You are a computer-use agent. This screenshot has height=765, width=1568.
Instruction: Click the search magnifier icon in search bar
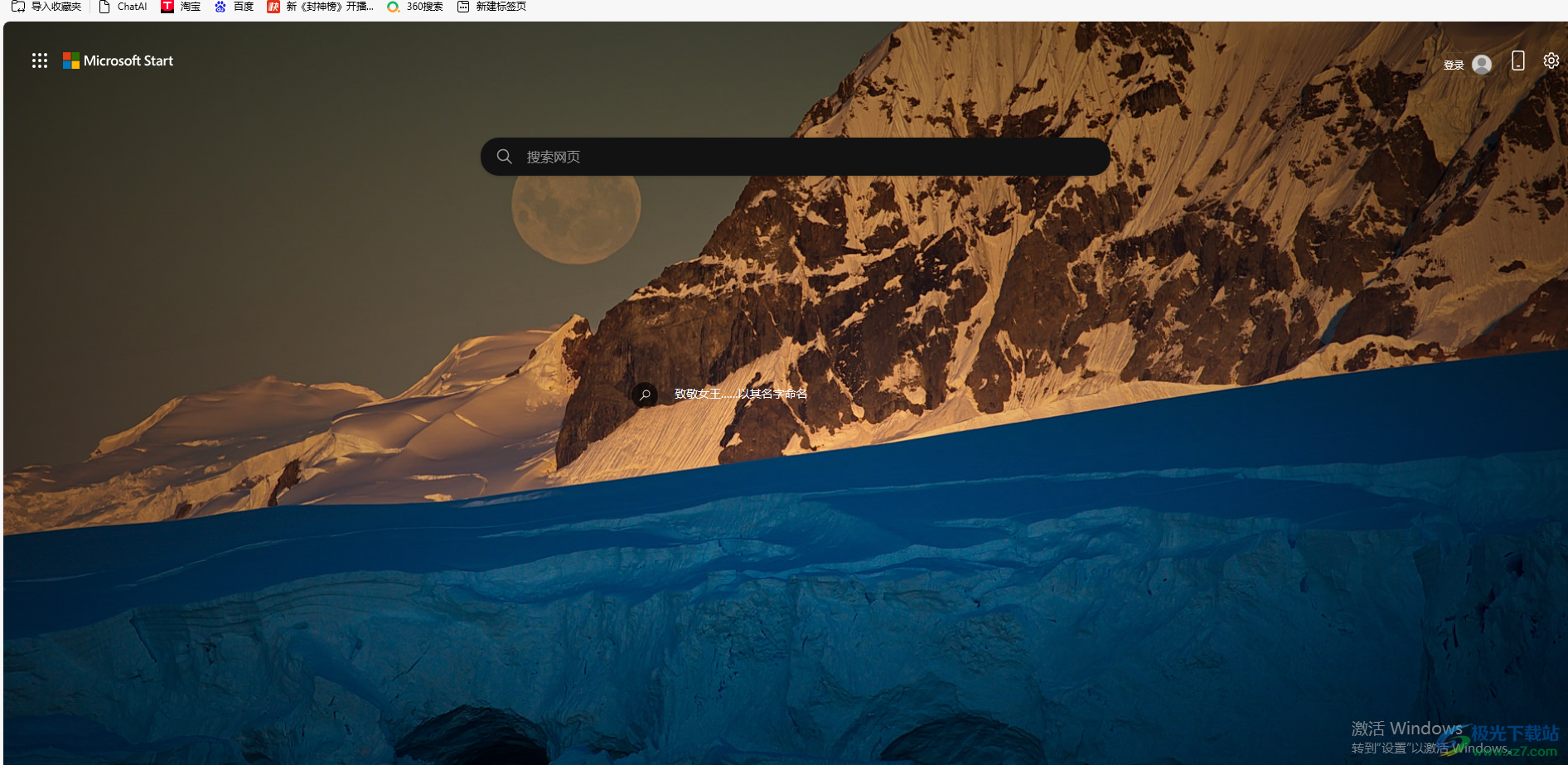[504, 157]
